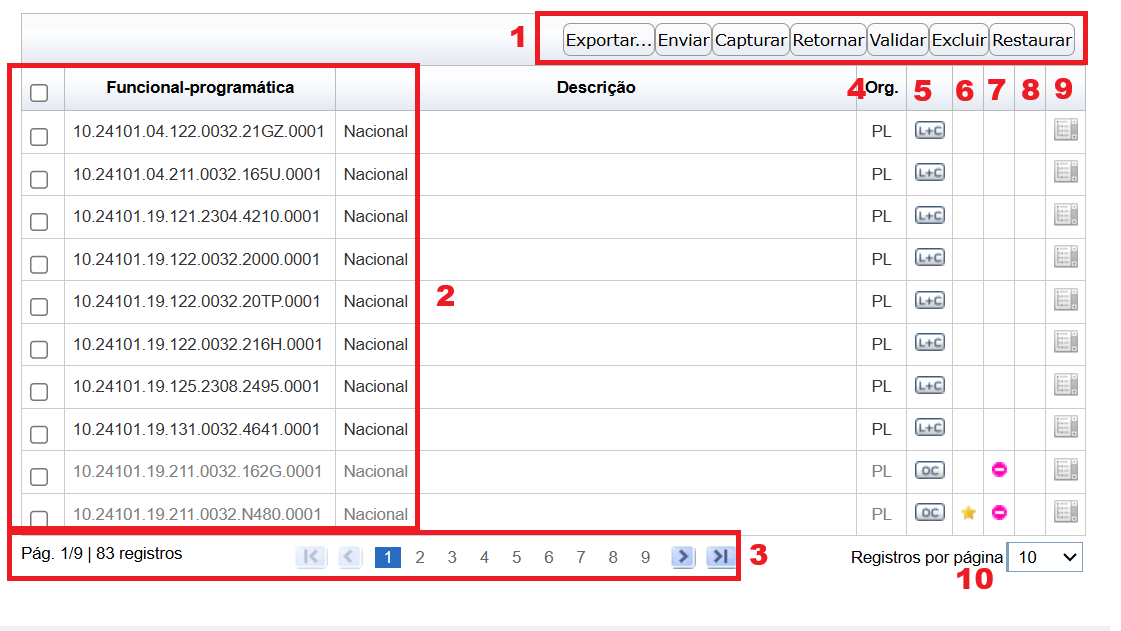This screenshot has height=631, width=1121.
Task: Click the yellow star in the N480 row
Action: tap(968, 513)
